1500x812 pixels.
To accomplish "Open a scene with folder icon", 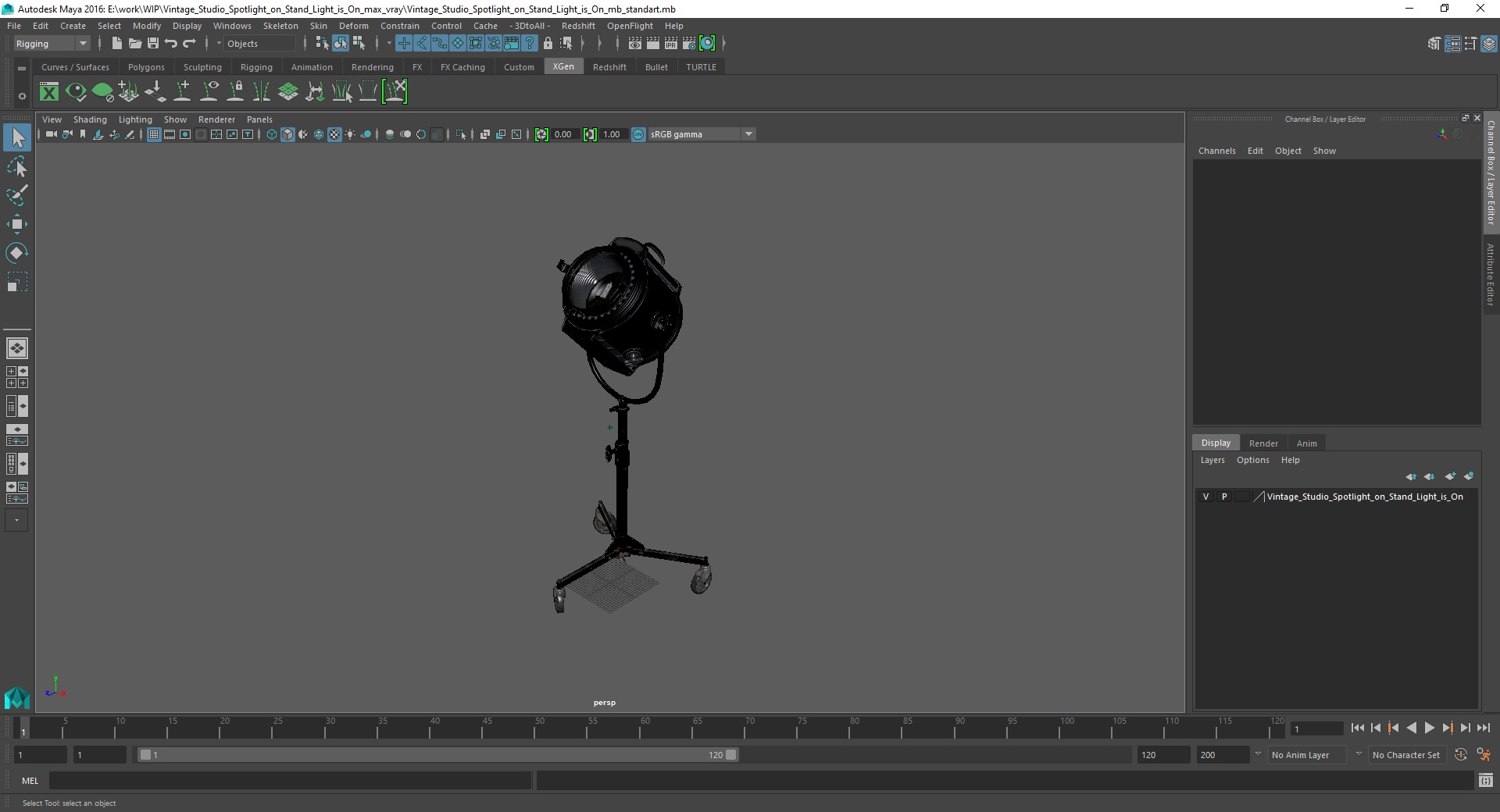I will pyautogui.click(x=134, y=44).
